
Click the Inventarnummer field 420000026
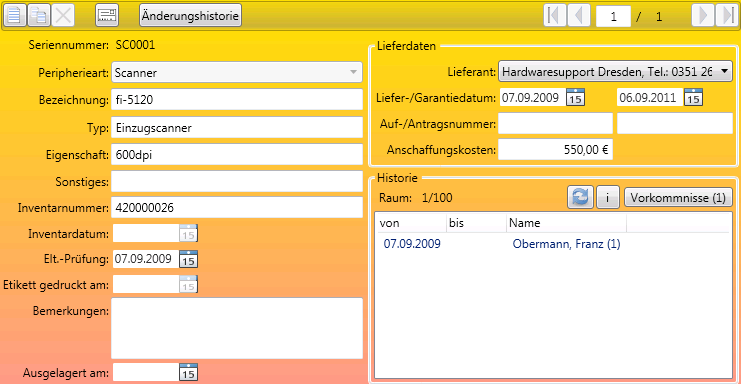pyautogui.click(x=237, y=207)
